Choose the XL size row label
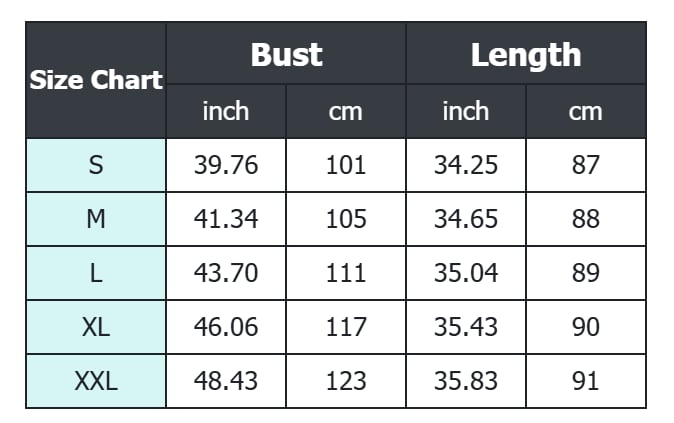 click(96, 327)
